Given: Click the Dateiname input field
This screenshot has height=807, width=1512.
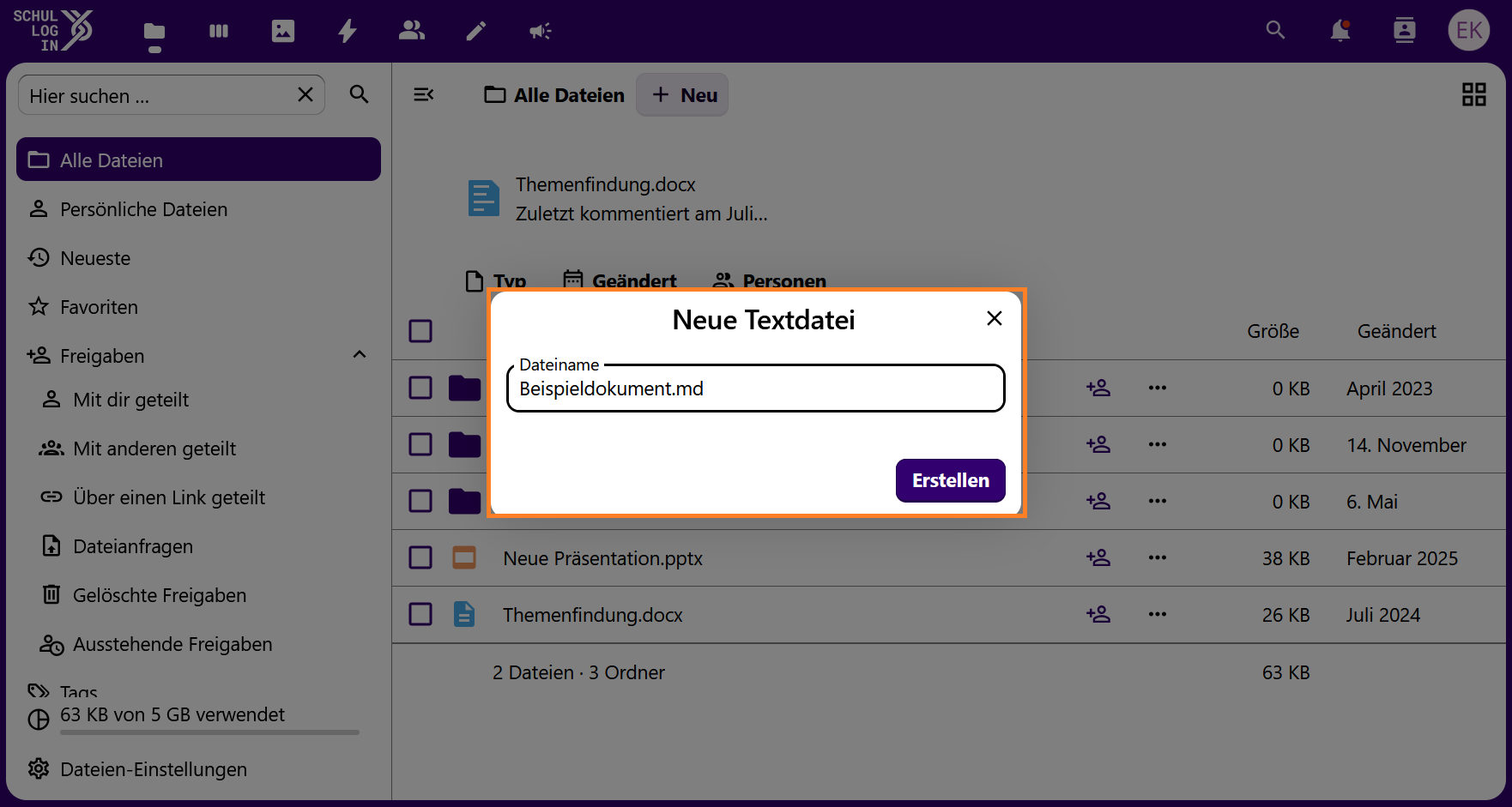Looking at the screenshot, I should 755,389.
